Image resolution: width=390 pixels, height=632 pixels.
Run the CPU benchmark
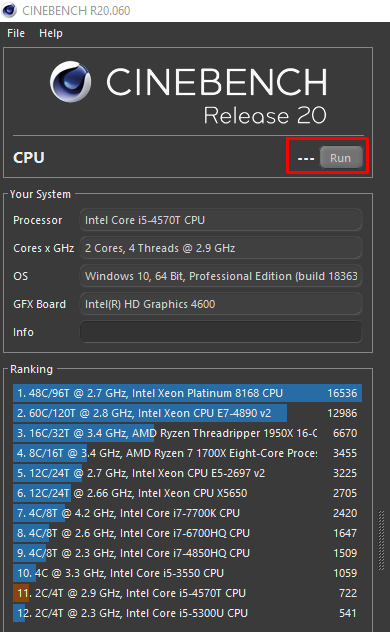[x=341, y=158]
